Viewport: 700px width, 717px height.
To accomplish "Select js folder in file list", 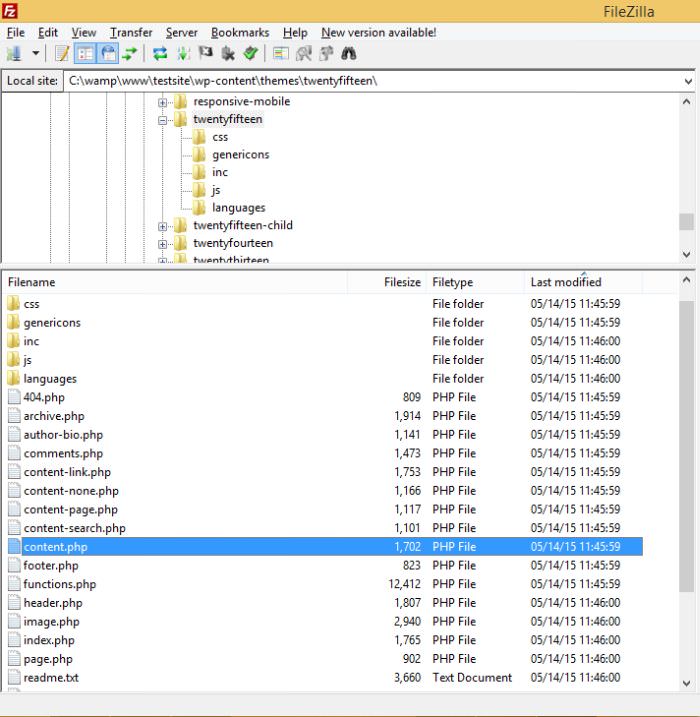I will pos(323,360).
